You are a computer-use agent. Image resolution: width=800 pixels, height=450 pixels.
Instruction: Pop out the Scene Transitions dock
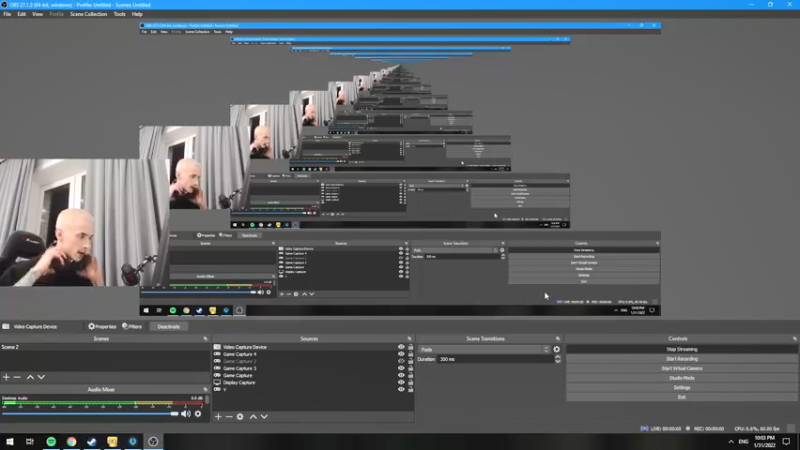(558, 339)
